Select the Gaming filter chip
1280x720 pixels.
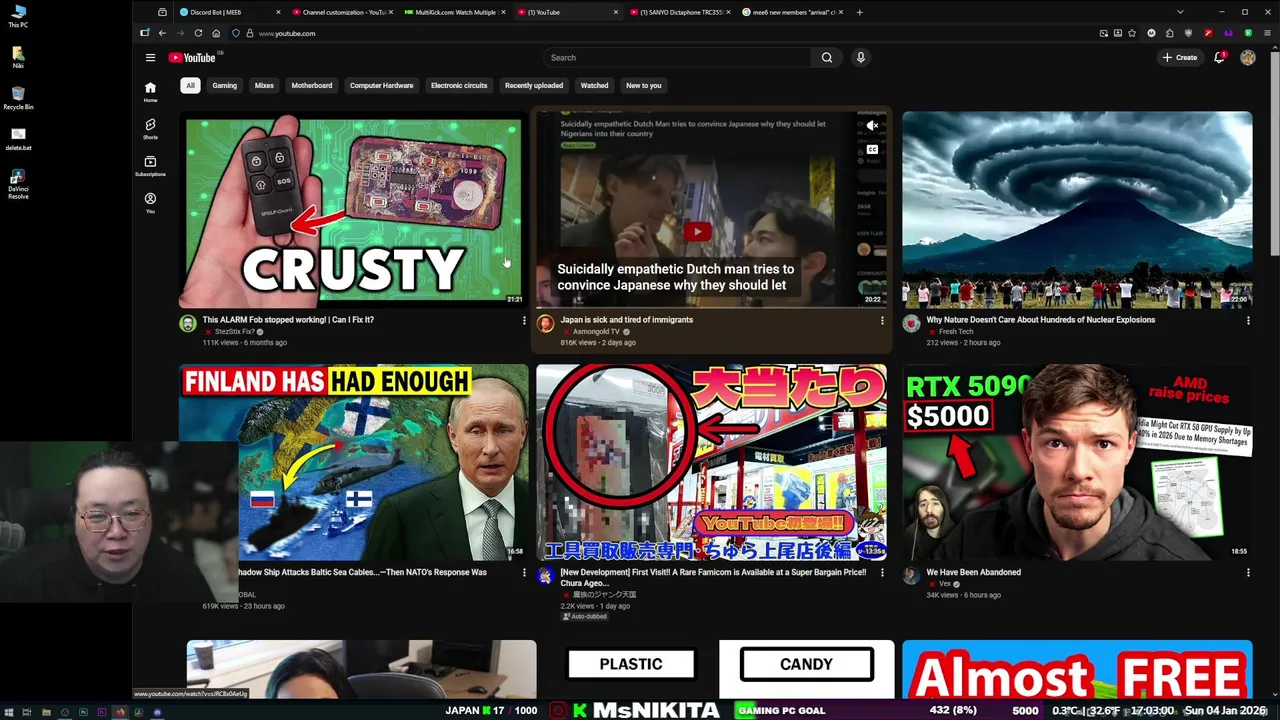pyautogui.click(x=224, y=85)
